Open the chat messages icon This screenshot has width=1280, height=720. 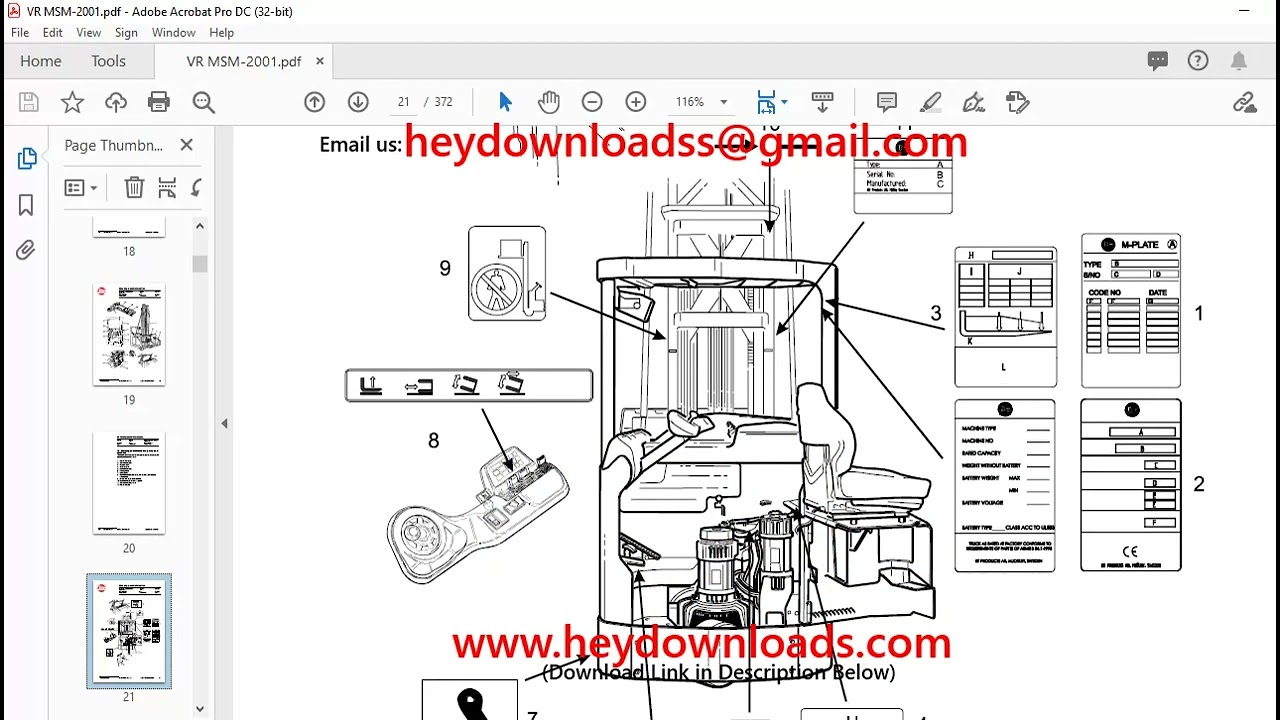click(x=1158, y=61)
